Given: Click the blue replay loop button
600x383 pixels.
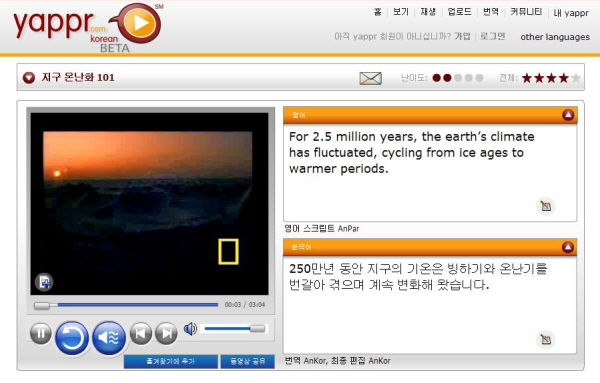Looking at the screenshot, I should [x=72, y=338].
